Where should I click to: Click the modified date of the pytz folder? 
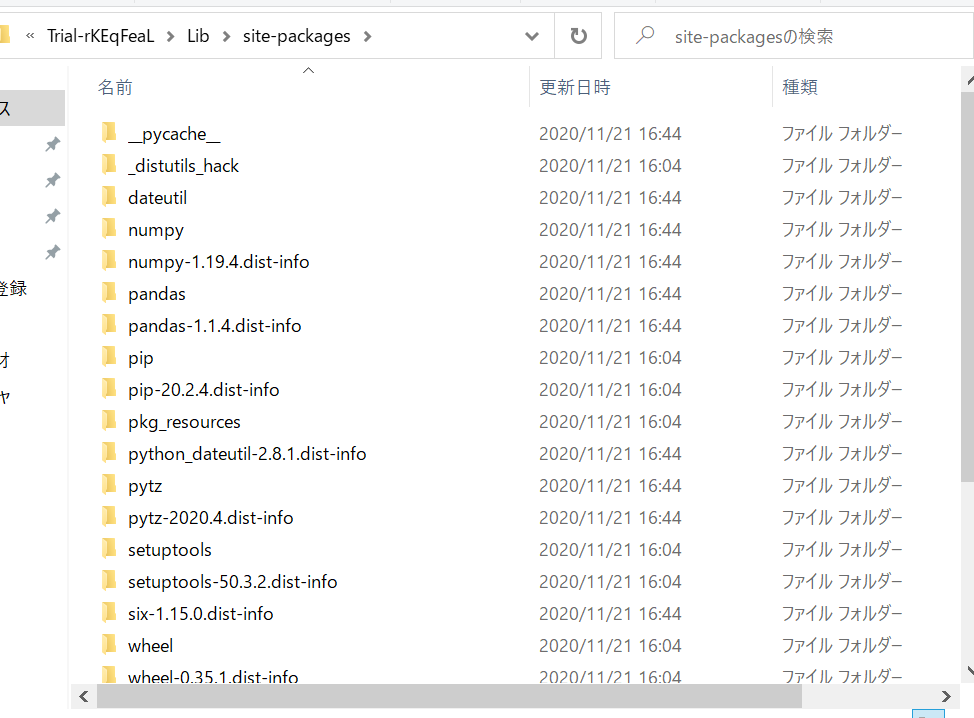pos(610,486)
